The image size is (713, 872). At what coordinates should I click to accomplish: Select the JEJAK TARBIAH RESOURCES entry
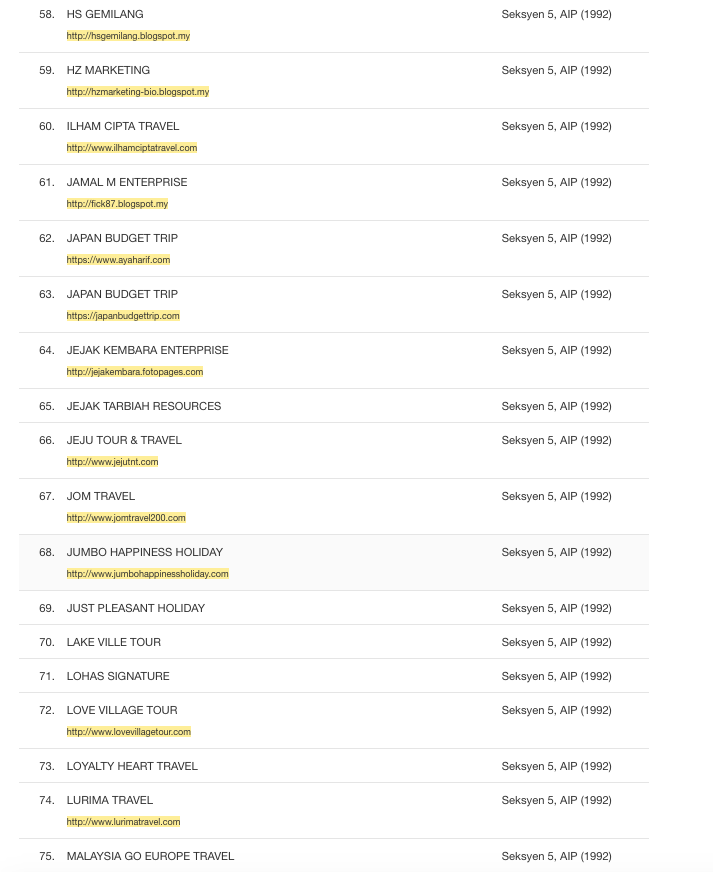(144, 406)
